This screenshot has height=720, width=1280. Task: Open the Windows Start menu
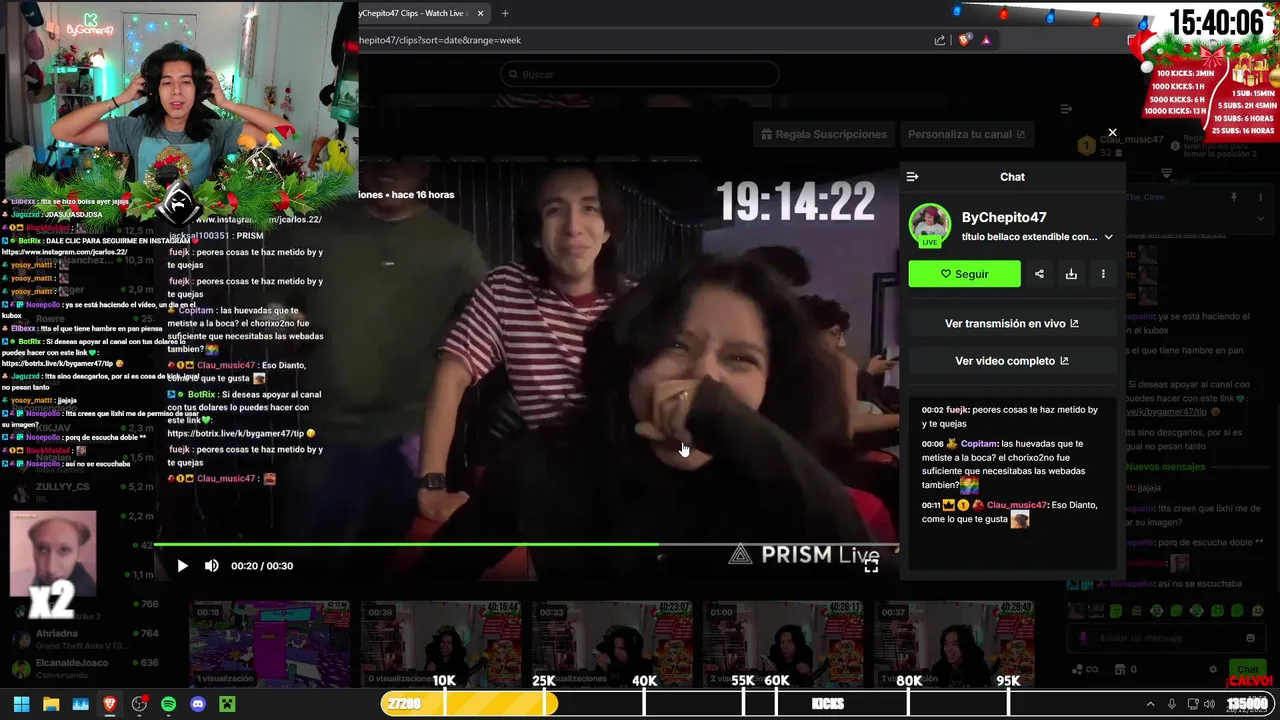pos(21,704)
